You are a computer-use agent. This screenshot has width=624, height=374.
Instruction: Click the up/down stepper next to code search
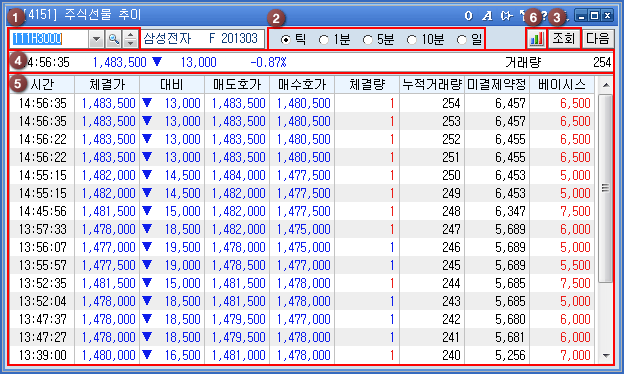(130, 39)
